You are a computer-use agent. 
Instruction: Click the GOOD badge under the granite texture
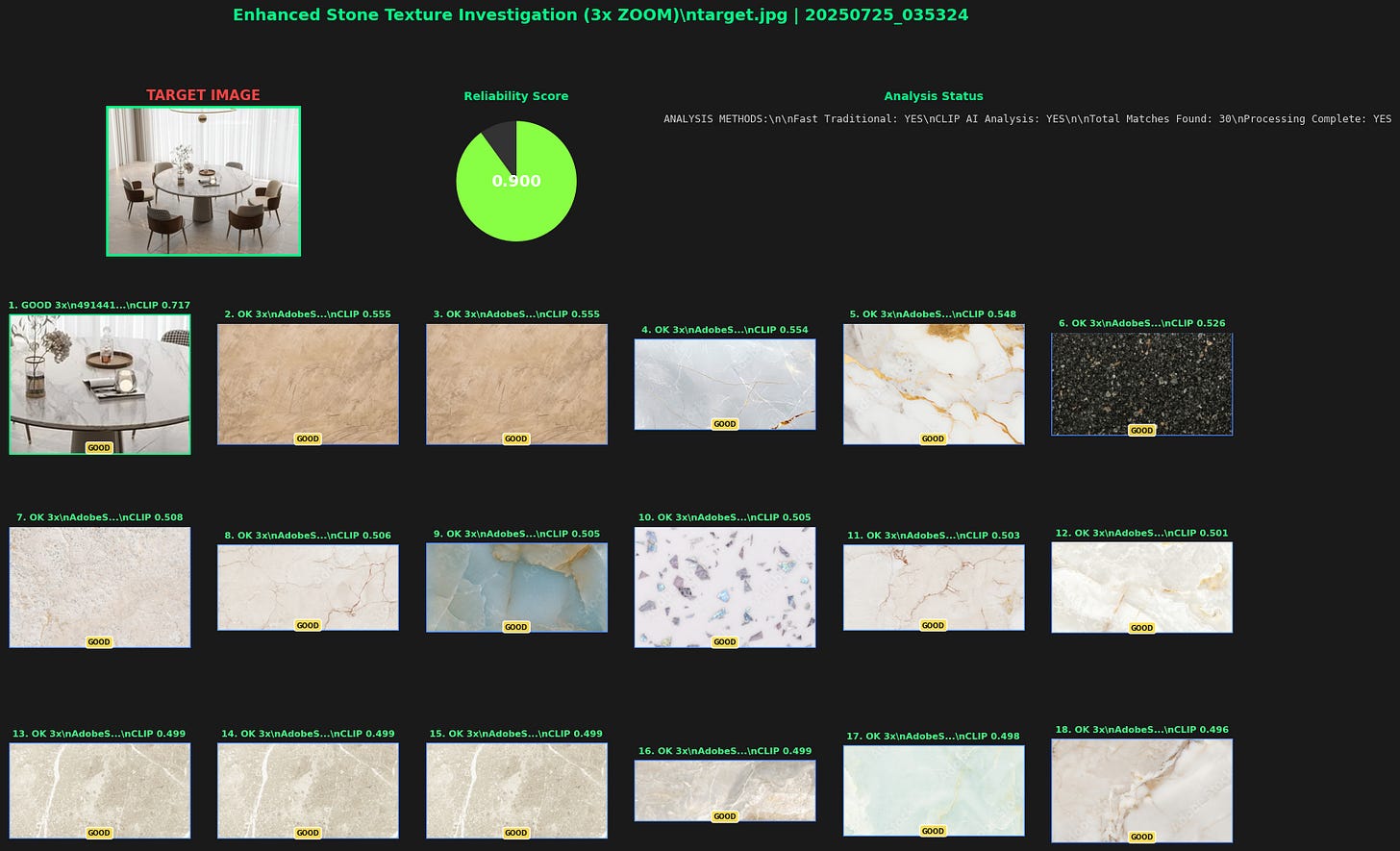[x=1141, y=431]
